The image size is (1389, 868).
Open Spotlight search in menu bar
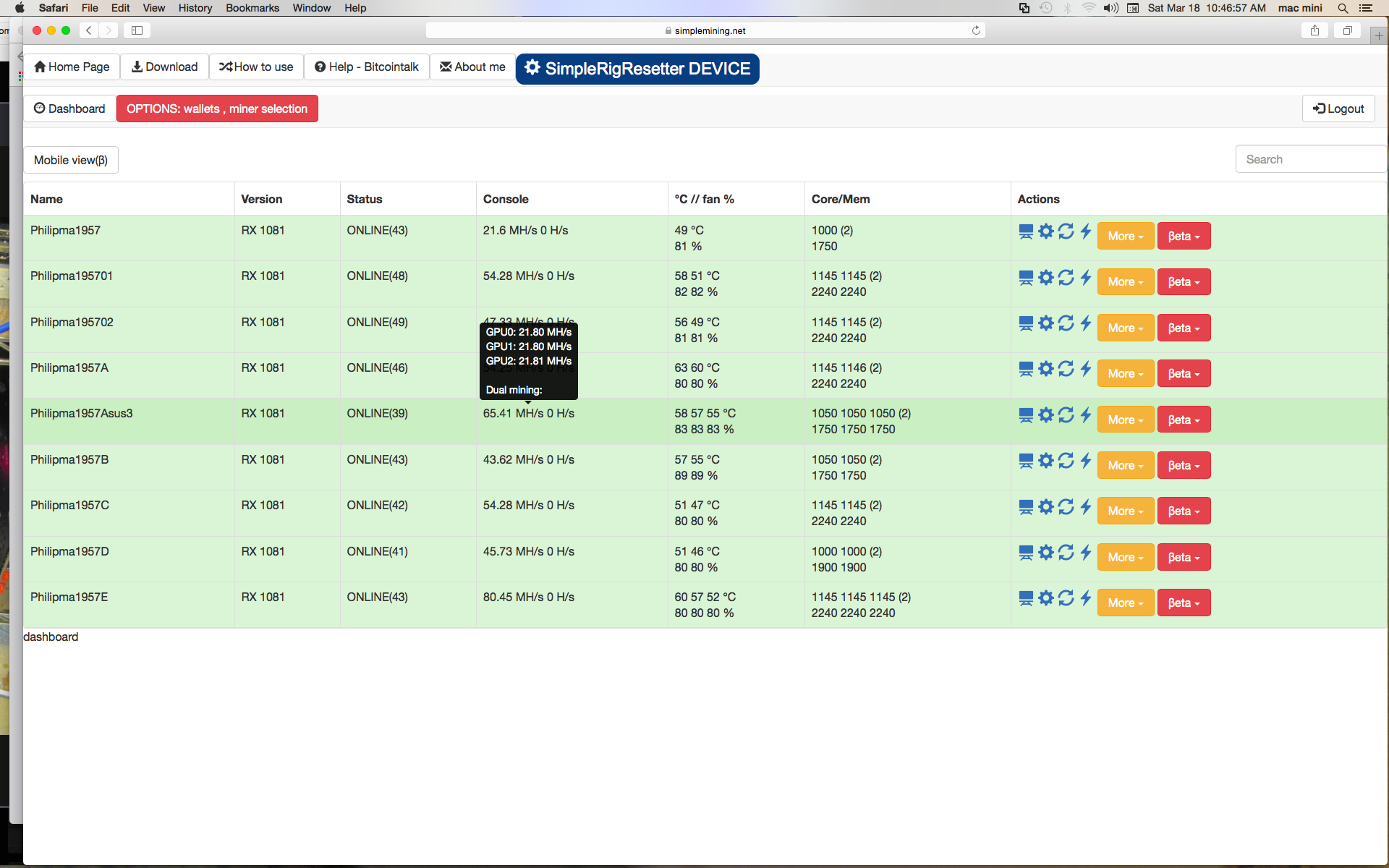coord(1343,8)
